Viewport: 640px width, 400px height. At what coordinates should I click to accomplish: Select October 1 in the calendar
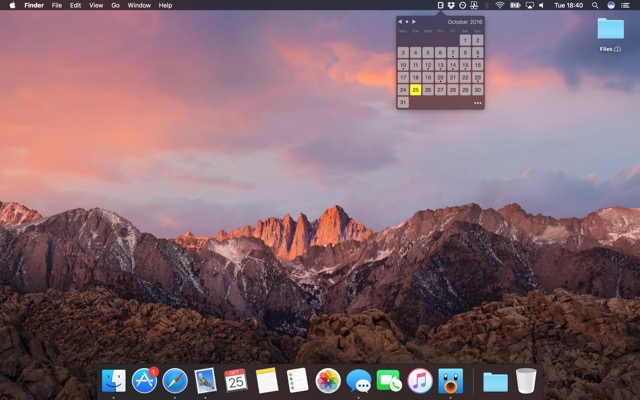(x=465, y=40)
